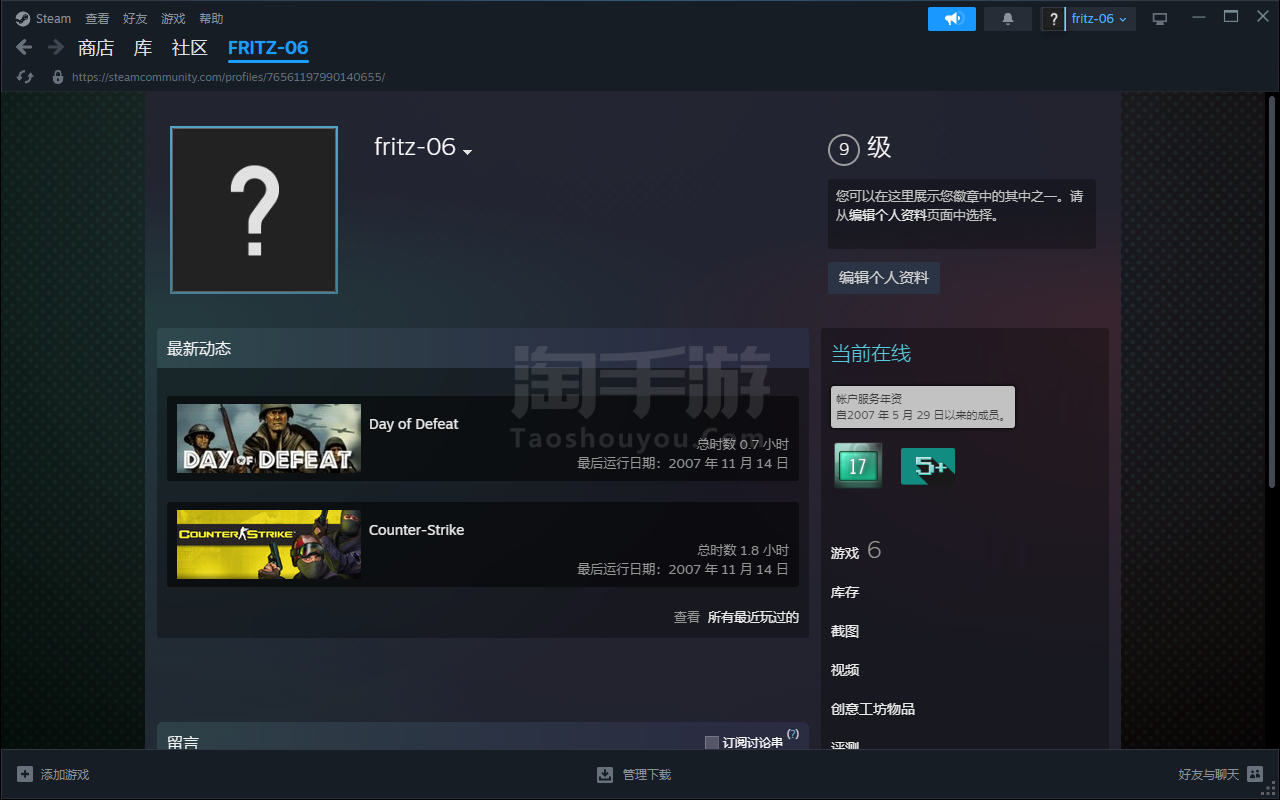The height and width of the screenshot is (800, 1280).
Task: Open notifications bell
Action: 1008,19
